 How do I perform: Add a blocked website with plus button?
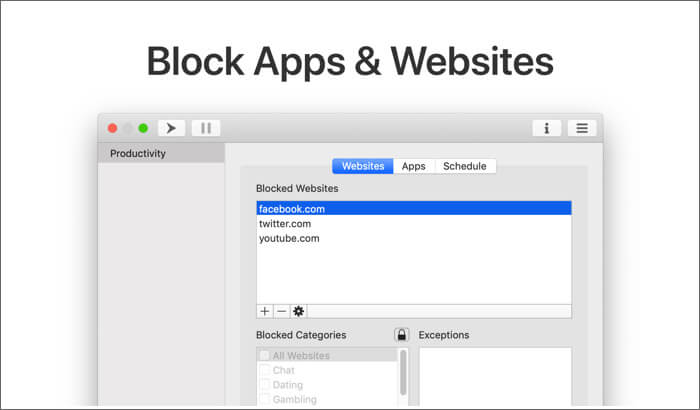[265, 311]
